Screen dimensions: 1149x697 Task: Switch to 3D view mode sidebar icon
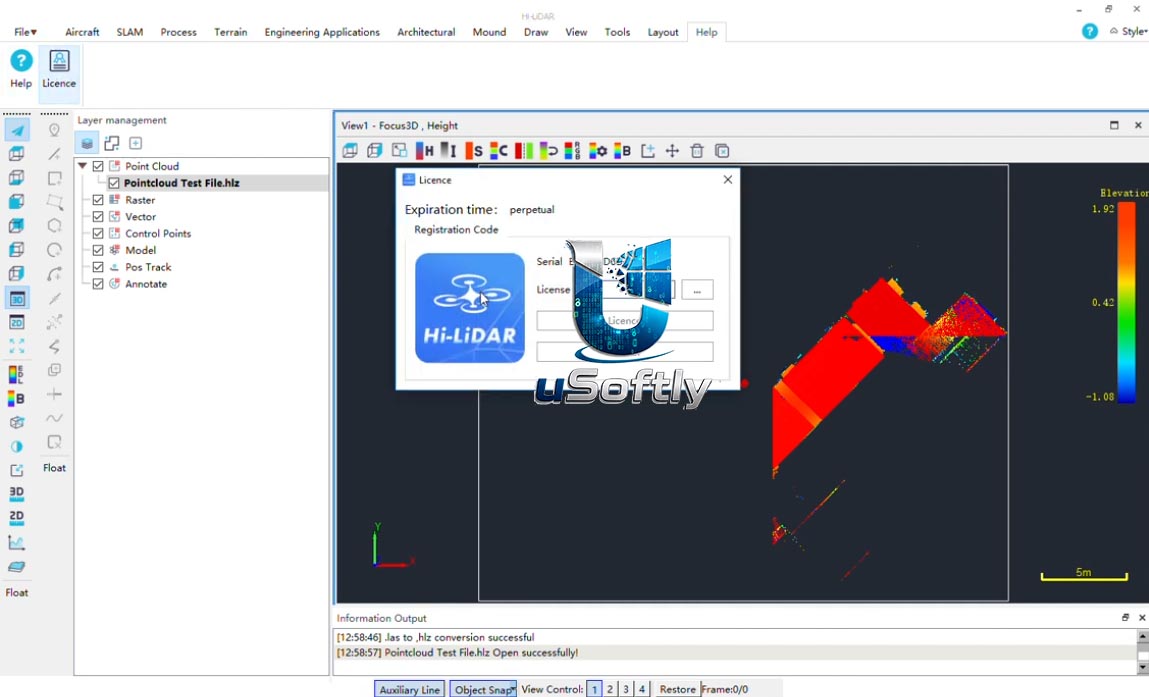[17, 298]
